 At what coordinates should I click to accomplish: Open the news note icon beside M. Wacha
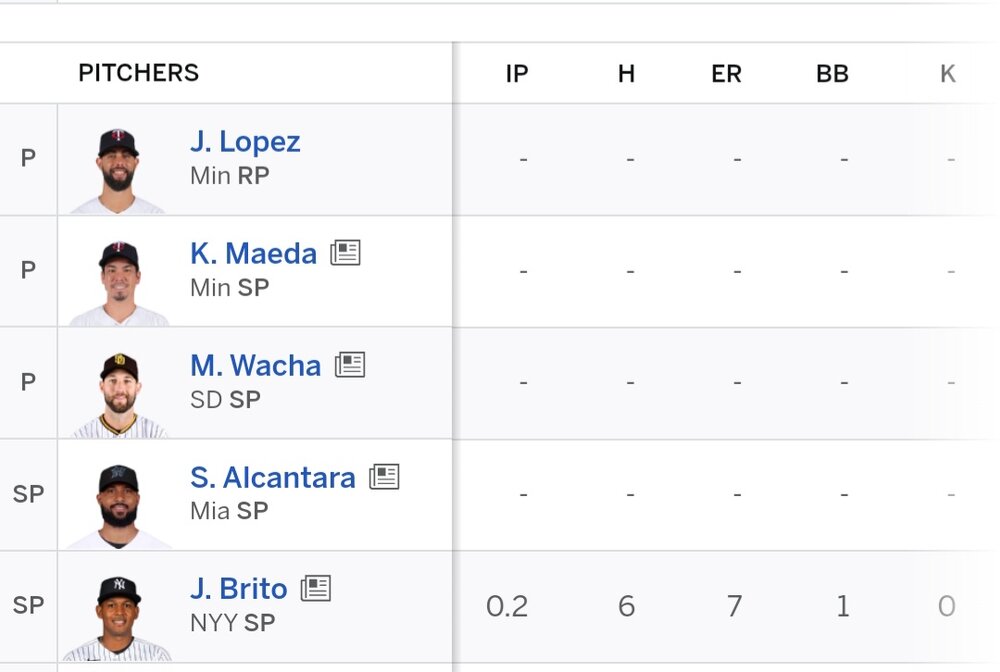[350, 365]
